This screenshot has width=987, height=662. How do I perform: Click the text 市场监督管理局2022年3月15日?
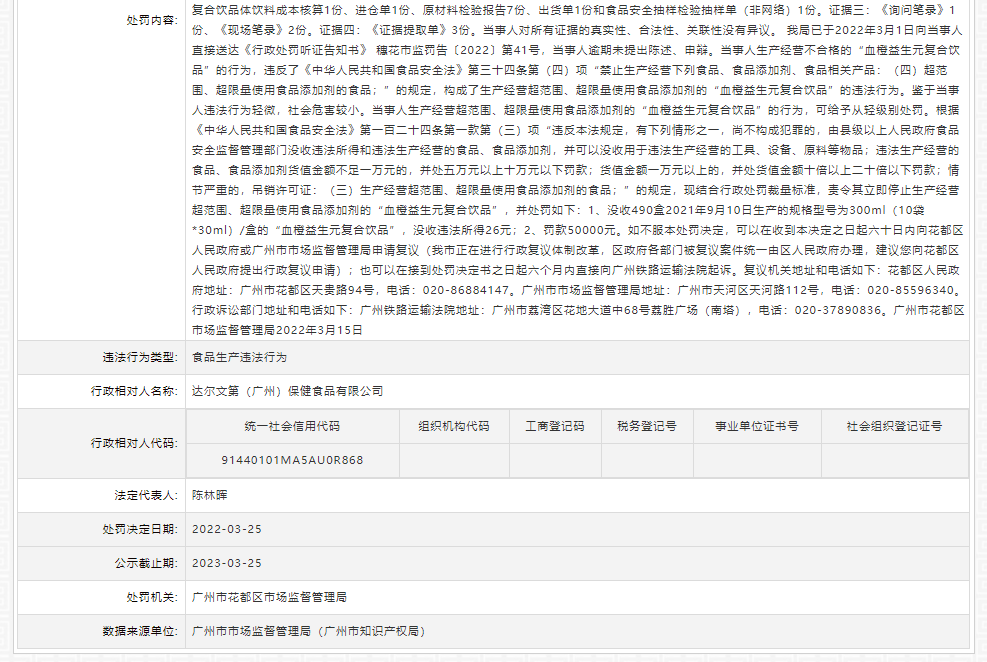point(277,330)
